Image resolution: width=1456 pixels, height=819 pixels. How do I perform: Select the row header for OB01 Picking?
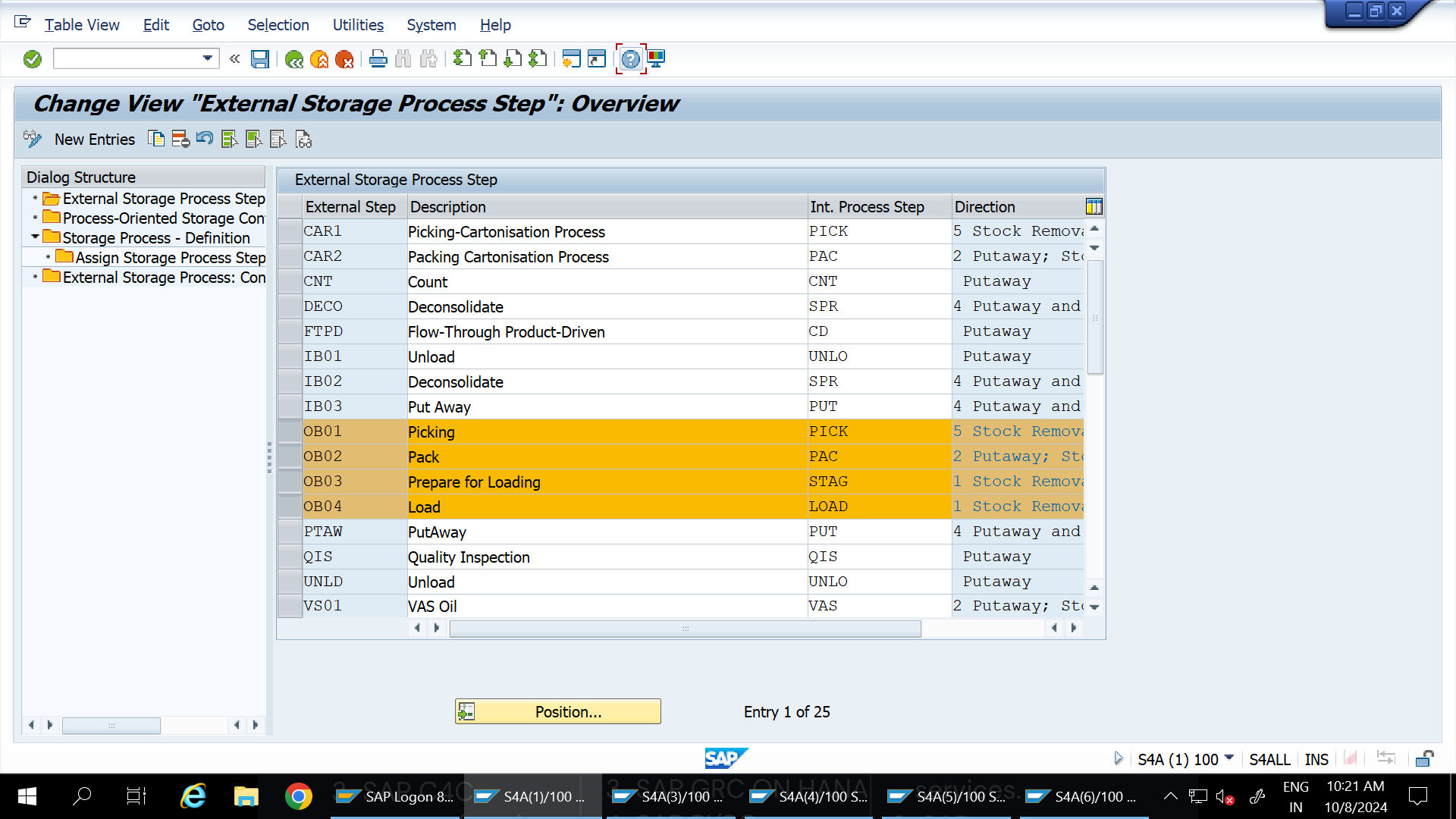(289, 431)
